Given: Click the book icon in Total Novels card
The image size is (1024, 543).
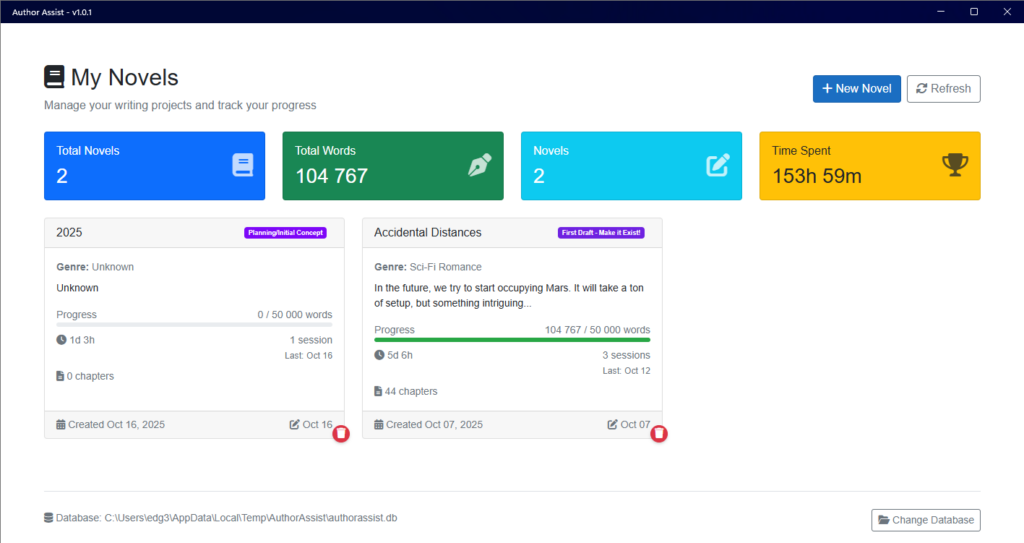Looking at the screenshot, I should point(243,165).
